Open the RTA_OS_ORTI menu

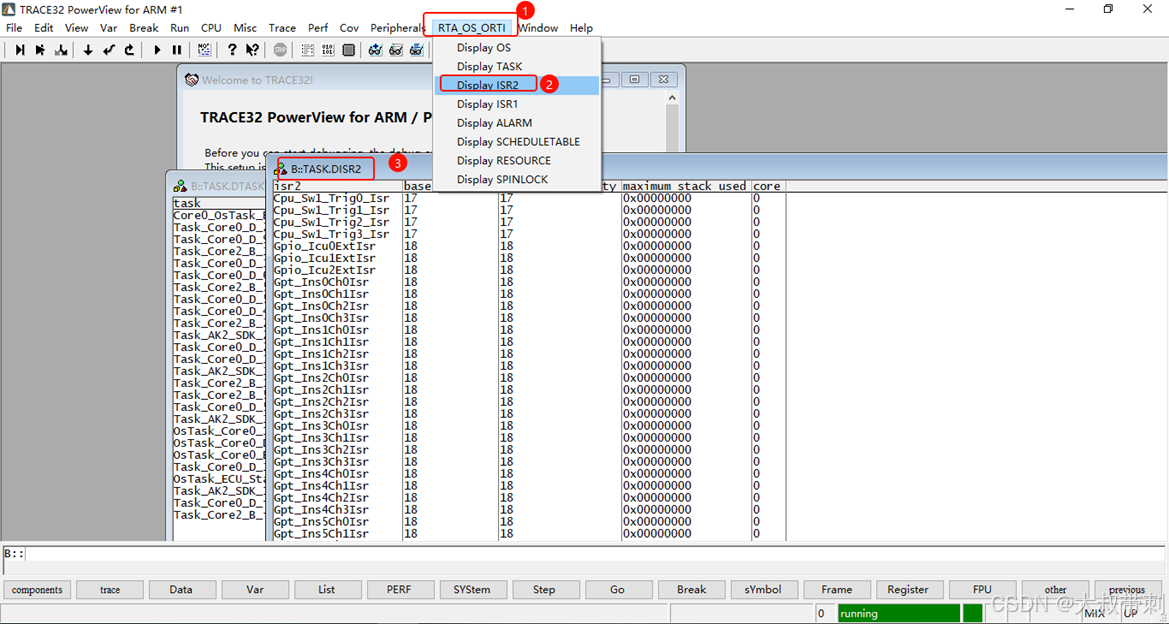click(x=471, y=28)
